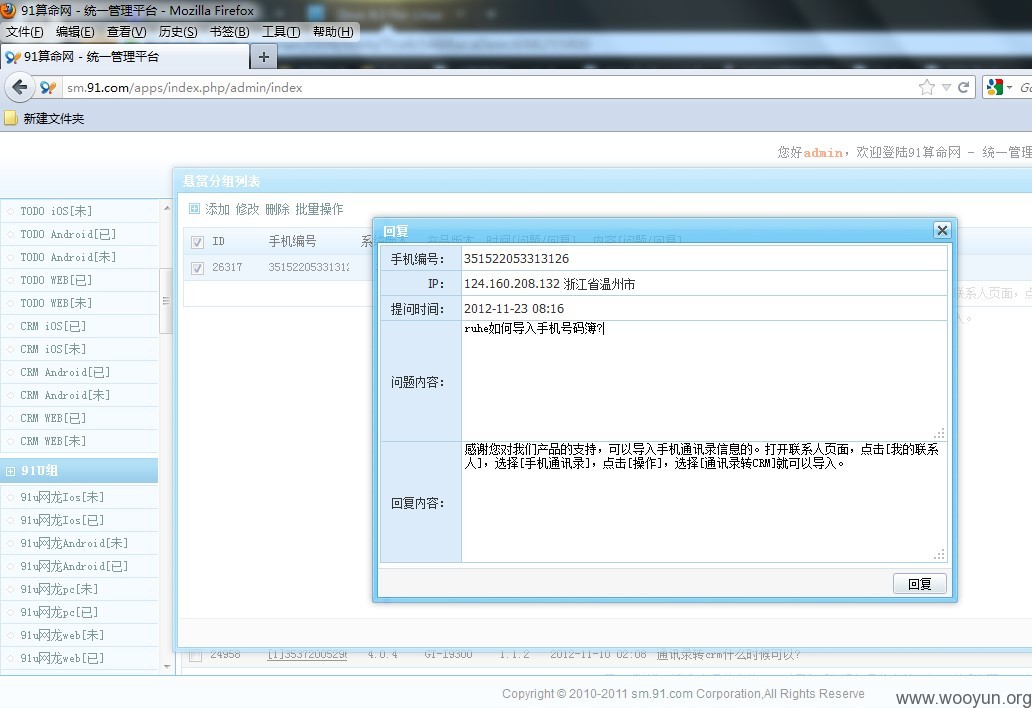Click the icon beside the 添加 toolbar item

pyautogui.click(x=194, y=209)
